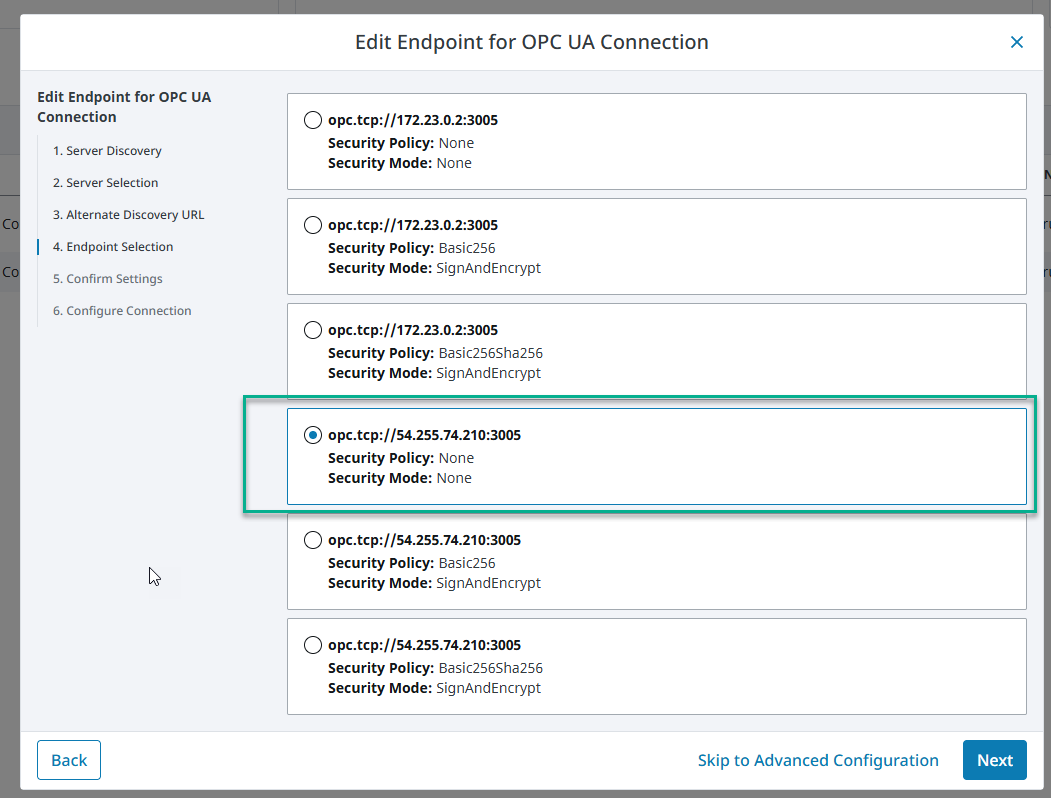Click the Basic256 policy text in the 172.23.0.2 card

pyautogui.click(x=467, y=248)
